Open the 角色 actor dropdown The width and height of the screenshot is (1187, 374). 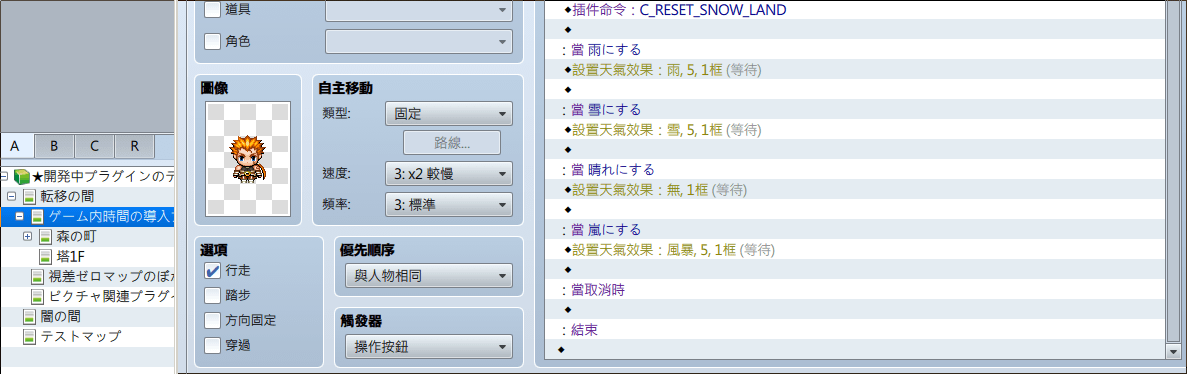(419, 41)
